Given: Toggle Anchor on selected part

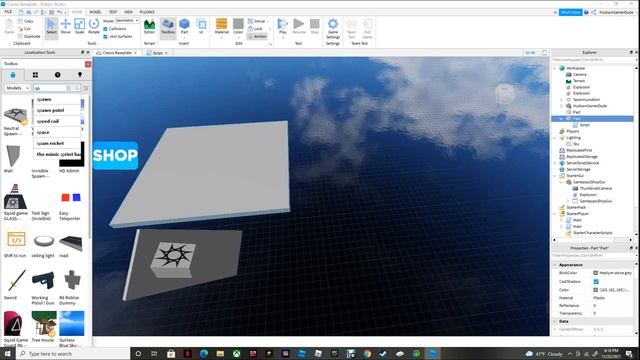Looking at the screenshot, I should point(257,36).
